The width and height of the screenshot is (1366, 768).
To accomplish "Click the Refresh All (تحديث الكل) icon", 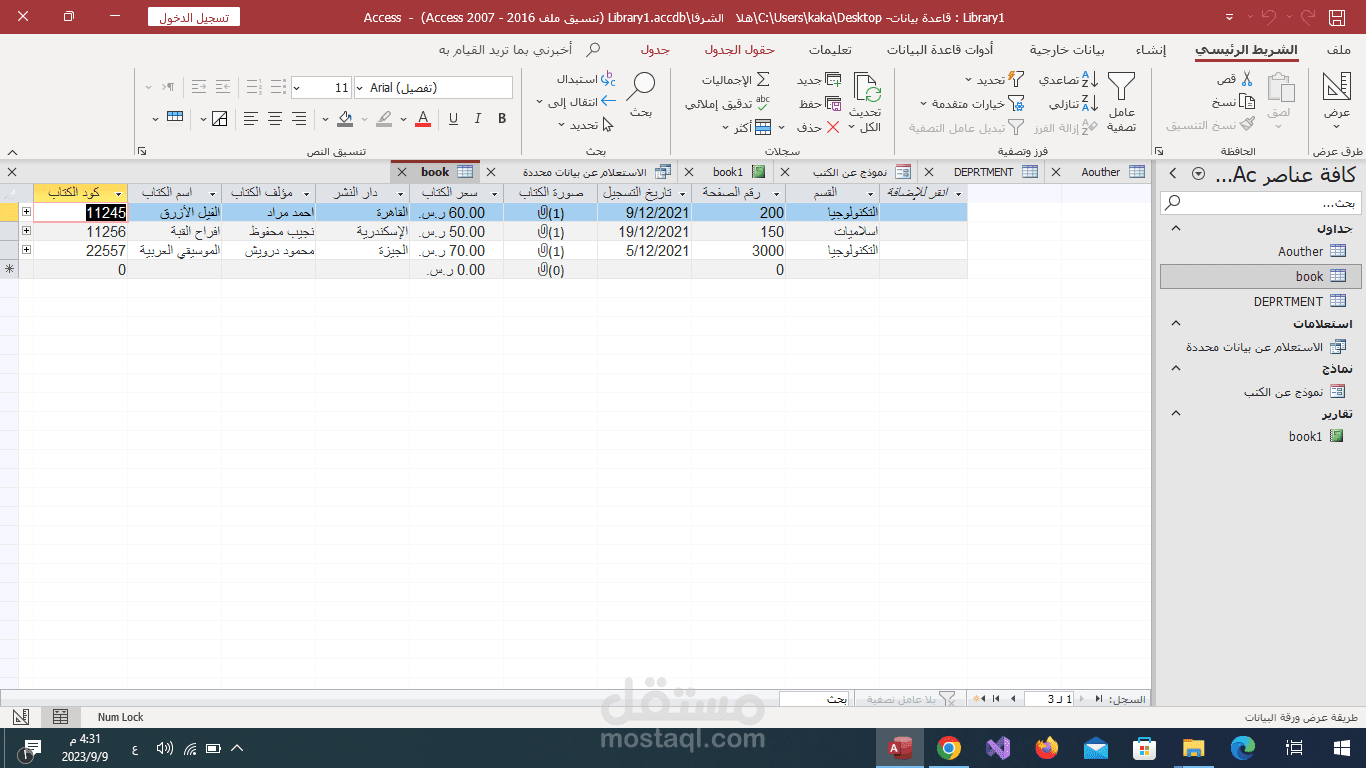I will coord(866,89).
